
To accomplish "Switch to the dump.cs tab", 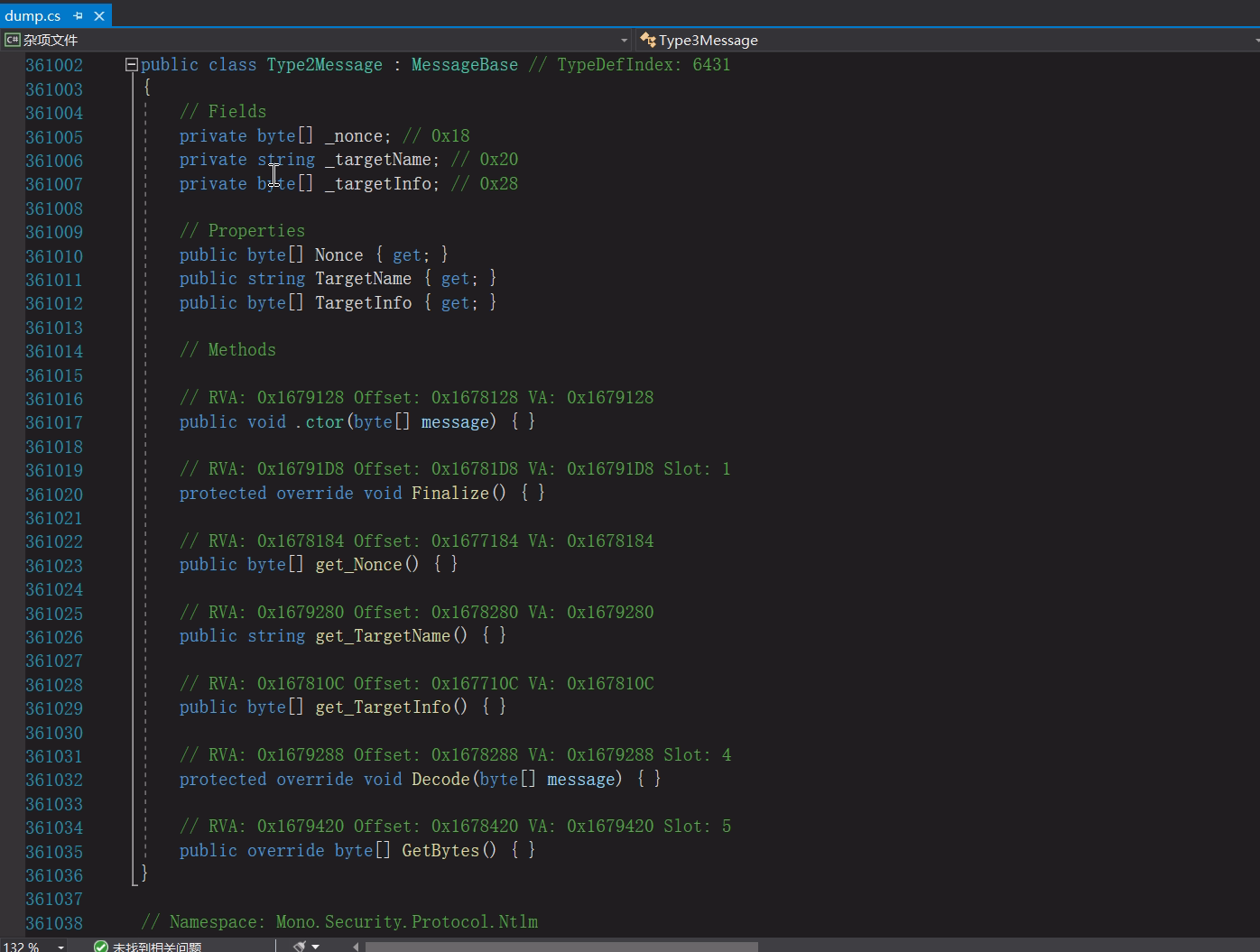I will 33,15.
